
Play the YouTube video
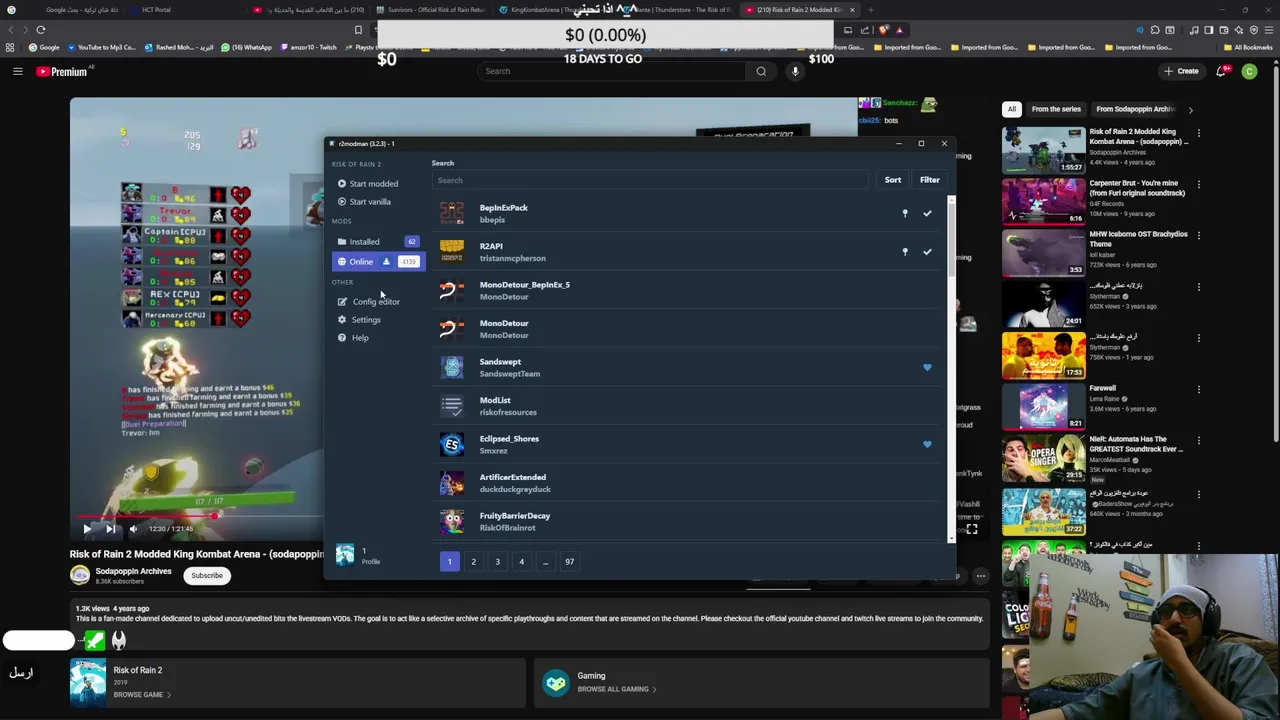87,528
